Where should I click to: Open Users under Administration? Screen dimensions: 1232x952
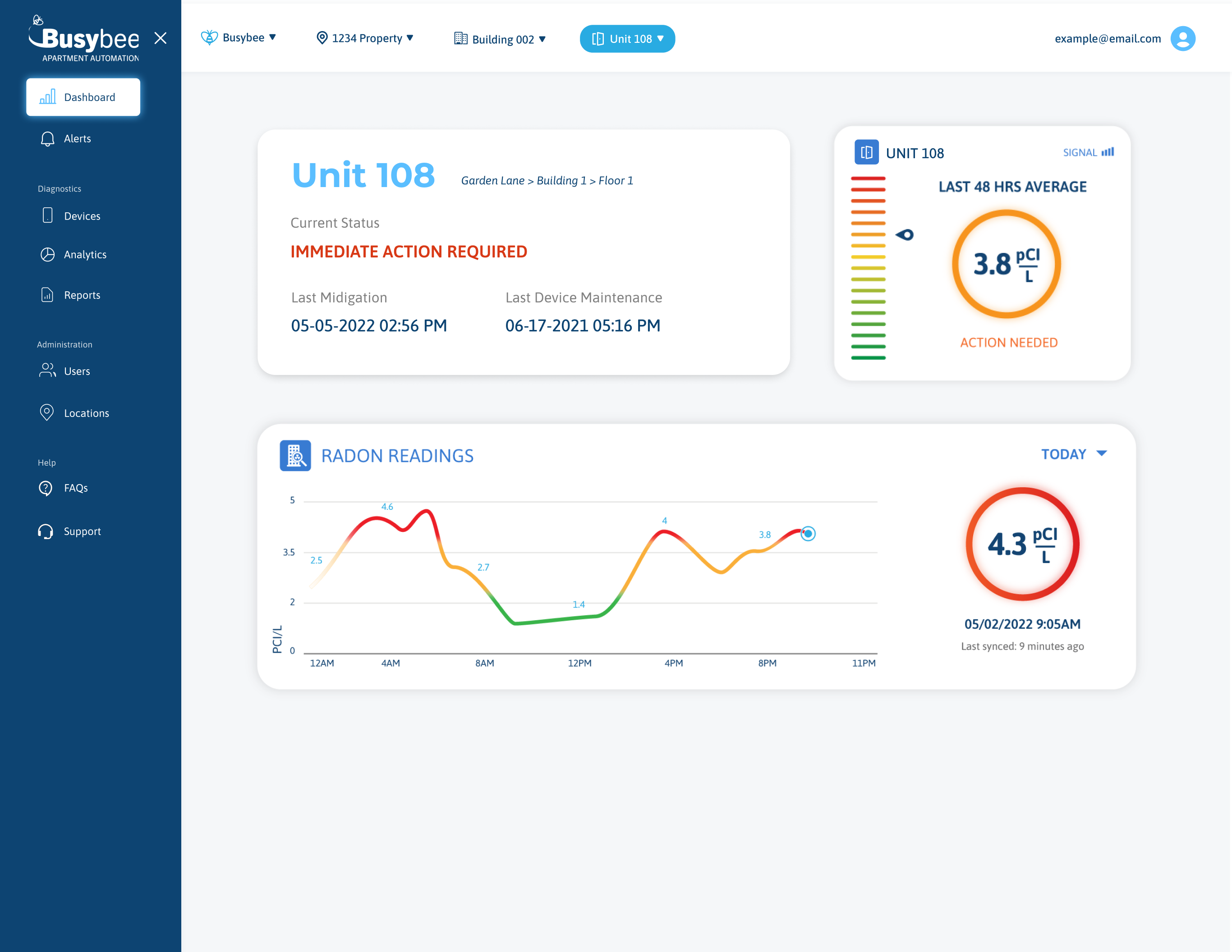77,371
